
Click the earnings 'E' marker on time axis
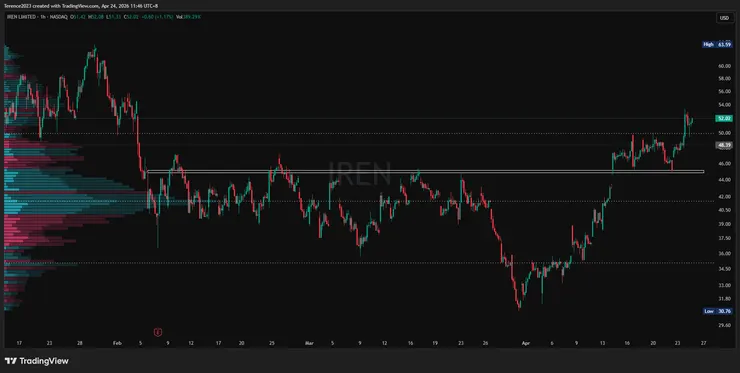click(x=159, y=332)
